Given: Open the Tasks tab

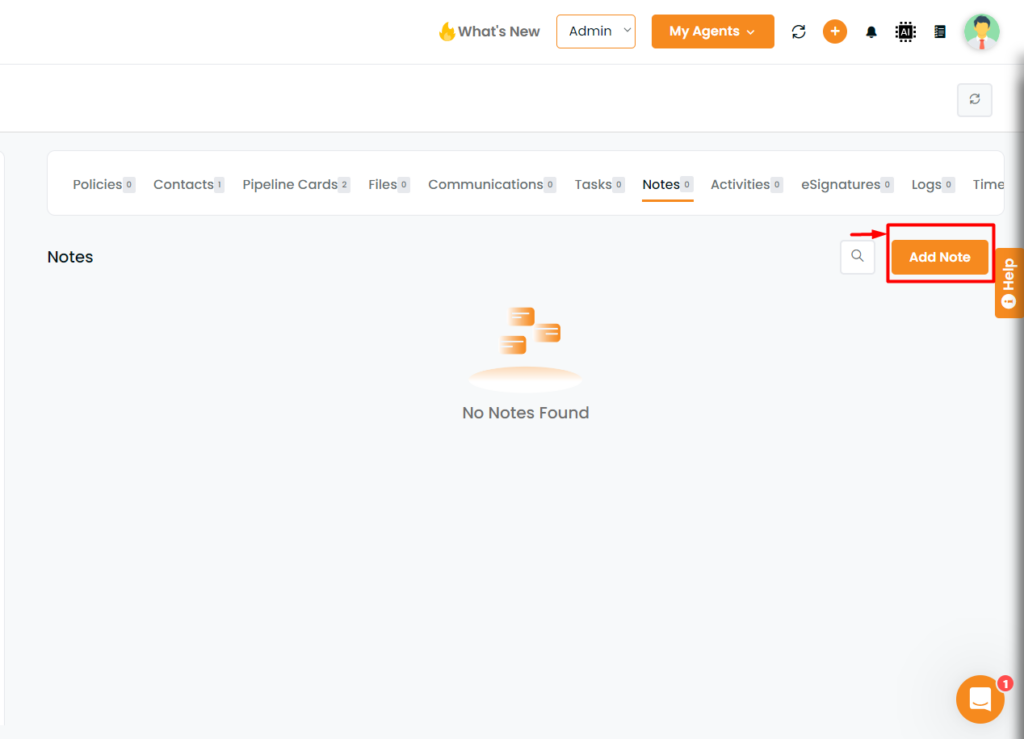Looking at the screenshot, I should tap(599, 185).
